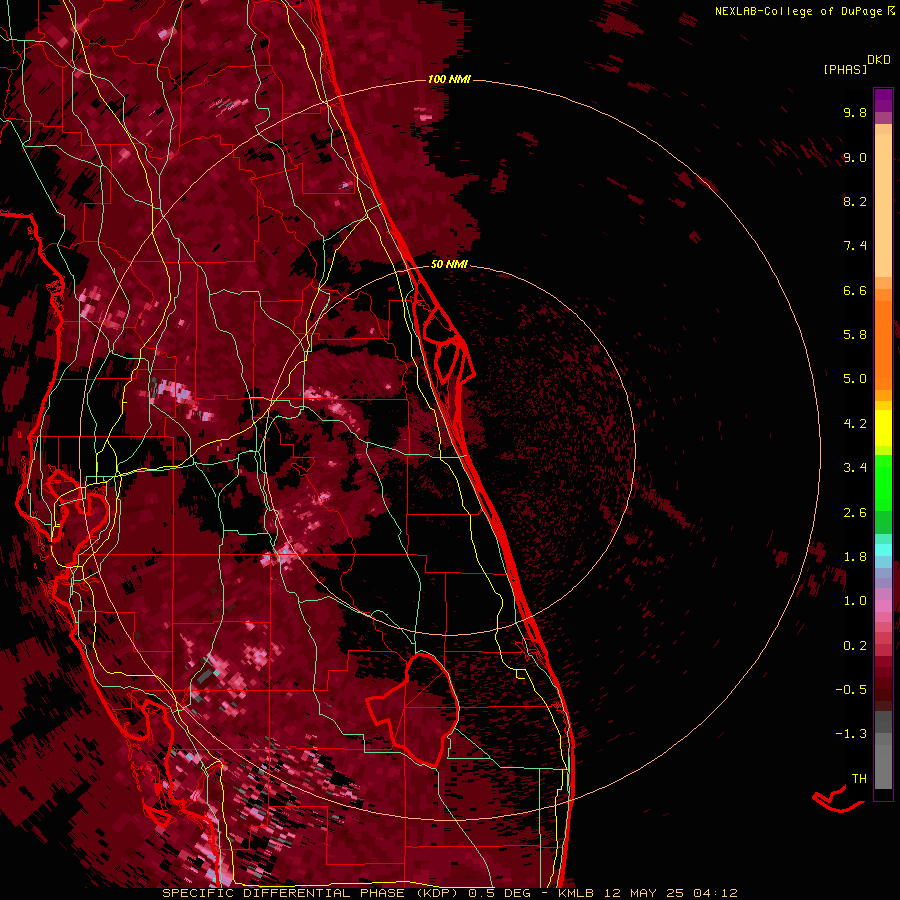Screen dimensions: 900x900
Task: Click the -0.5 value on the scale
Action: [851, 690]
